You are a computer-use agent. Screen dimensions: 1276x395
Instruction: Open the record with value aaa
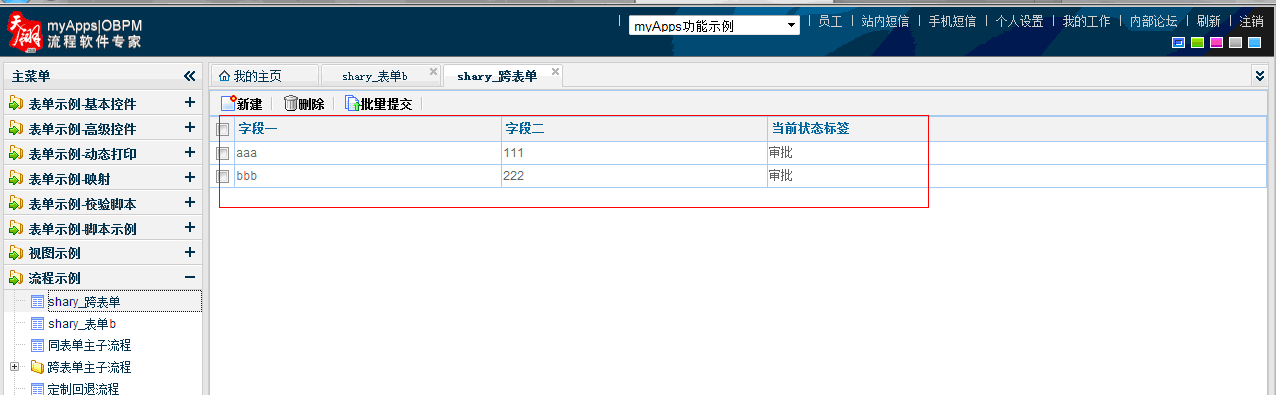(247, 153)
